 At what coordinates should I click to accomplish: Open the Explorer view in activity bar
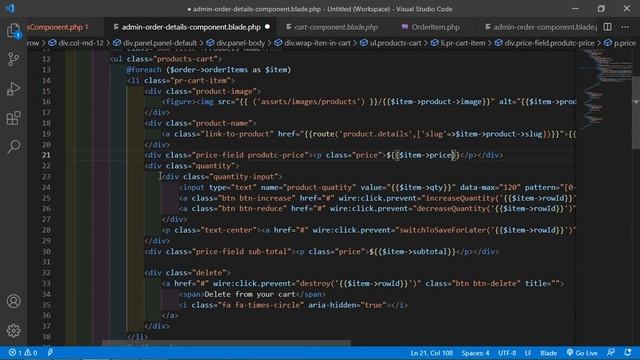coord(13,31)
